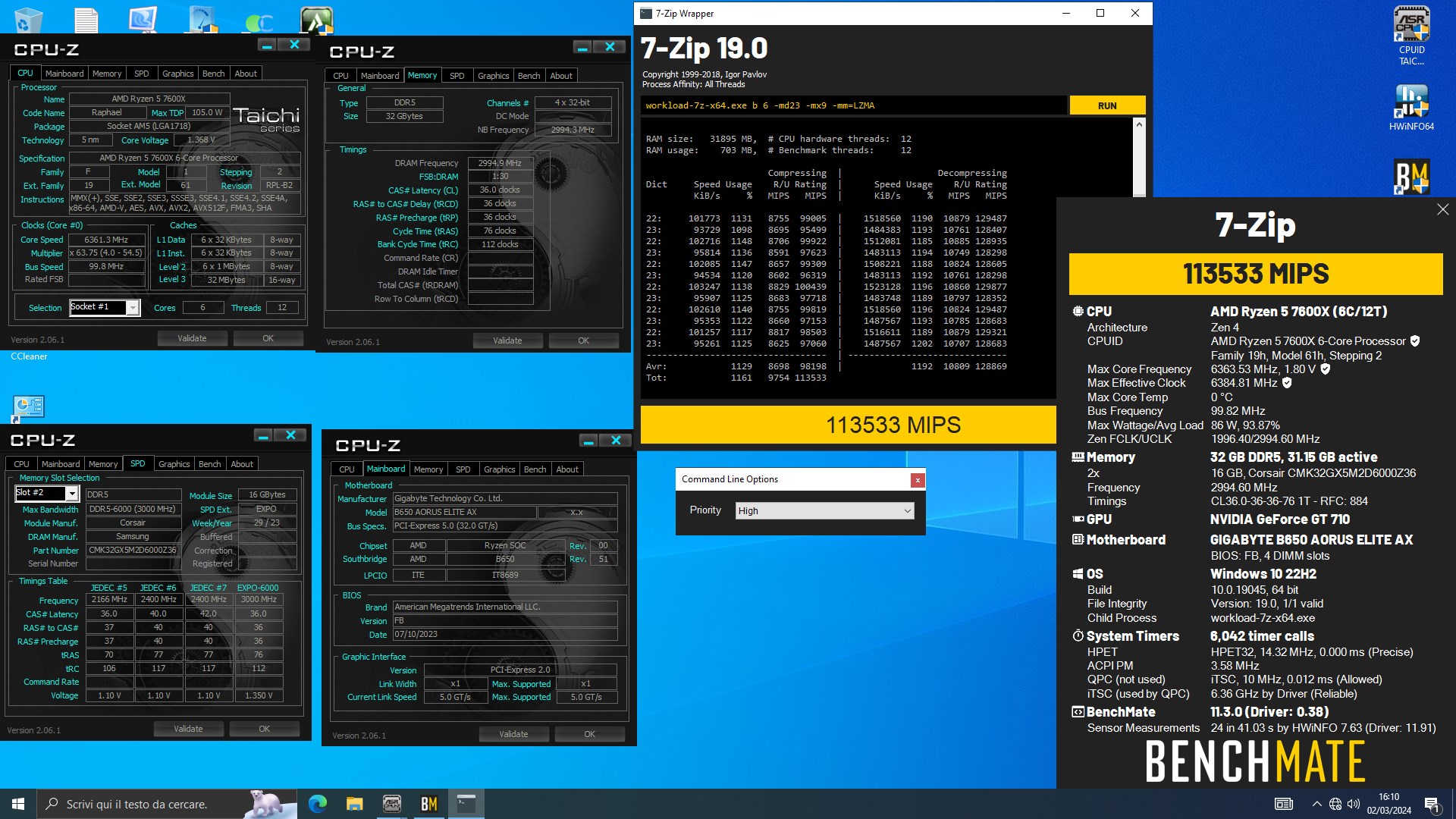Click OK in the SPD window
This screenshot has height=819, width=1456.
click(264, 729)
